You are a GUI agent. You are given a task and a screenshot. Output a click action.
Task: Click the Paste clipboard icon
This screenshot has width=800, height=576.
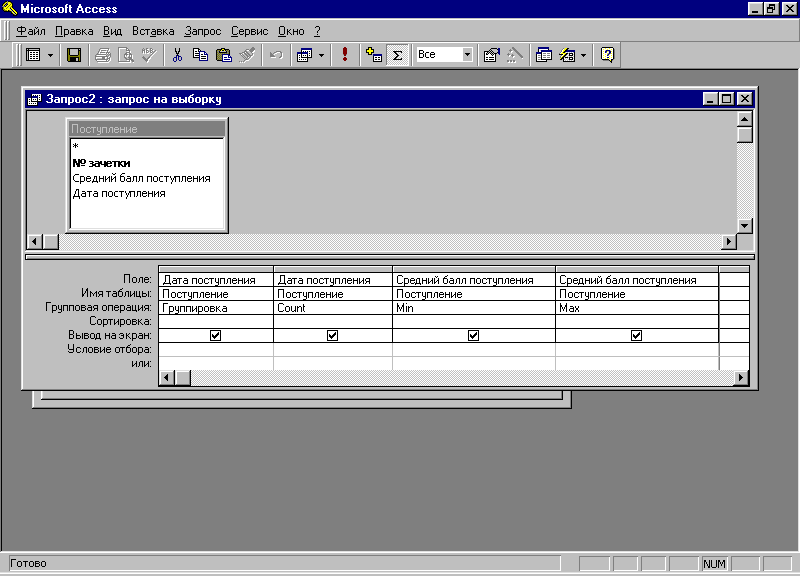pos(223,55)
